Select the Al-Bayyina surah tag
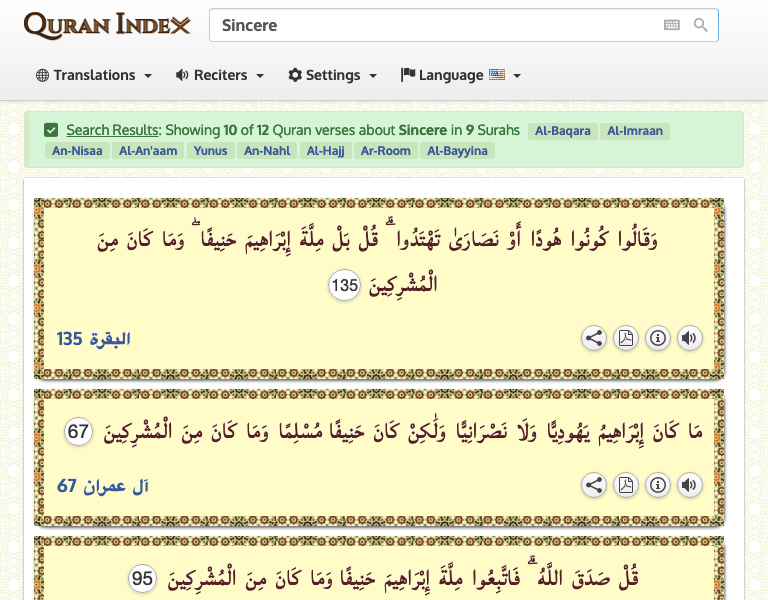768x600 pixels. (x=457, y=151)
